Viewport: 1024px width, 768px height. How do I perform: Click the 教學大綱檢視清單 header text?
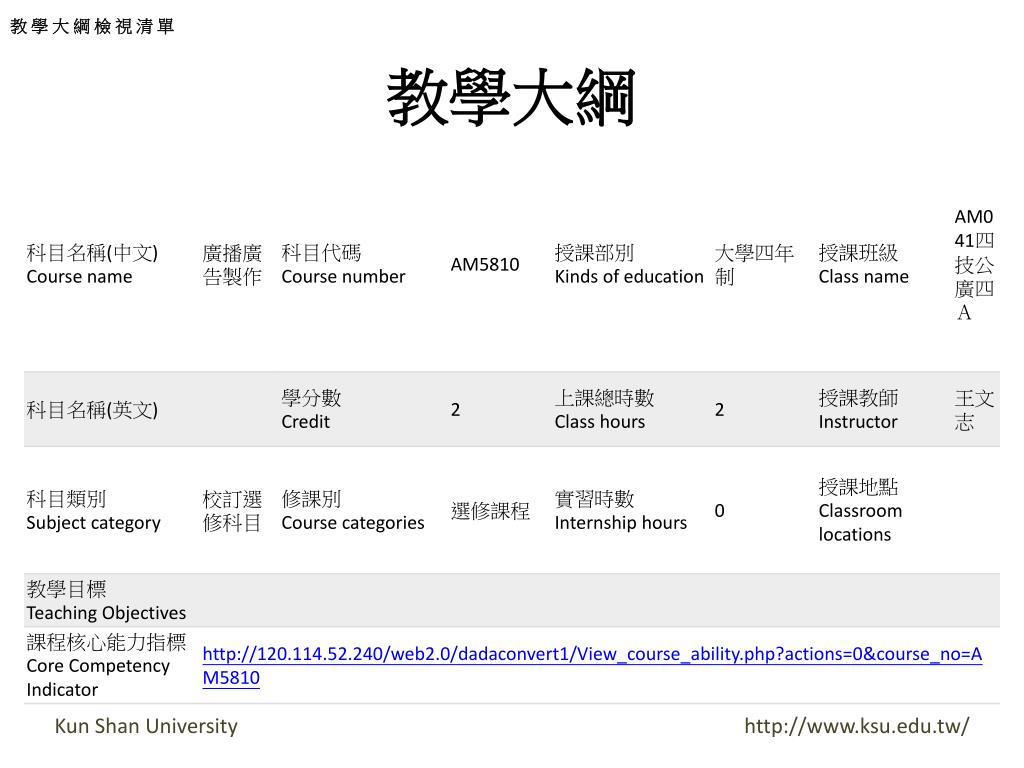click(x=92, y=26)
